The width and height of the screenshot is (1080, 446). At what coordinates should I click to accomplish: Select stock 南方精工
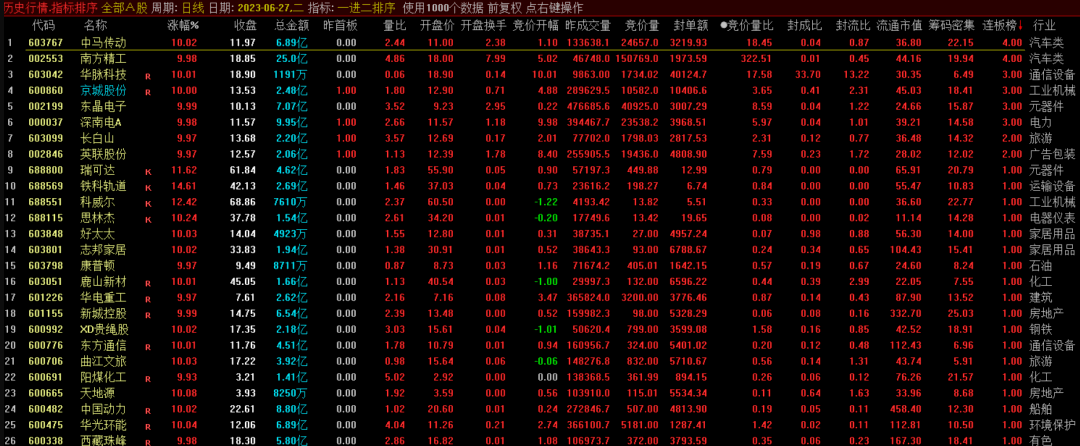point(103,59)
